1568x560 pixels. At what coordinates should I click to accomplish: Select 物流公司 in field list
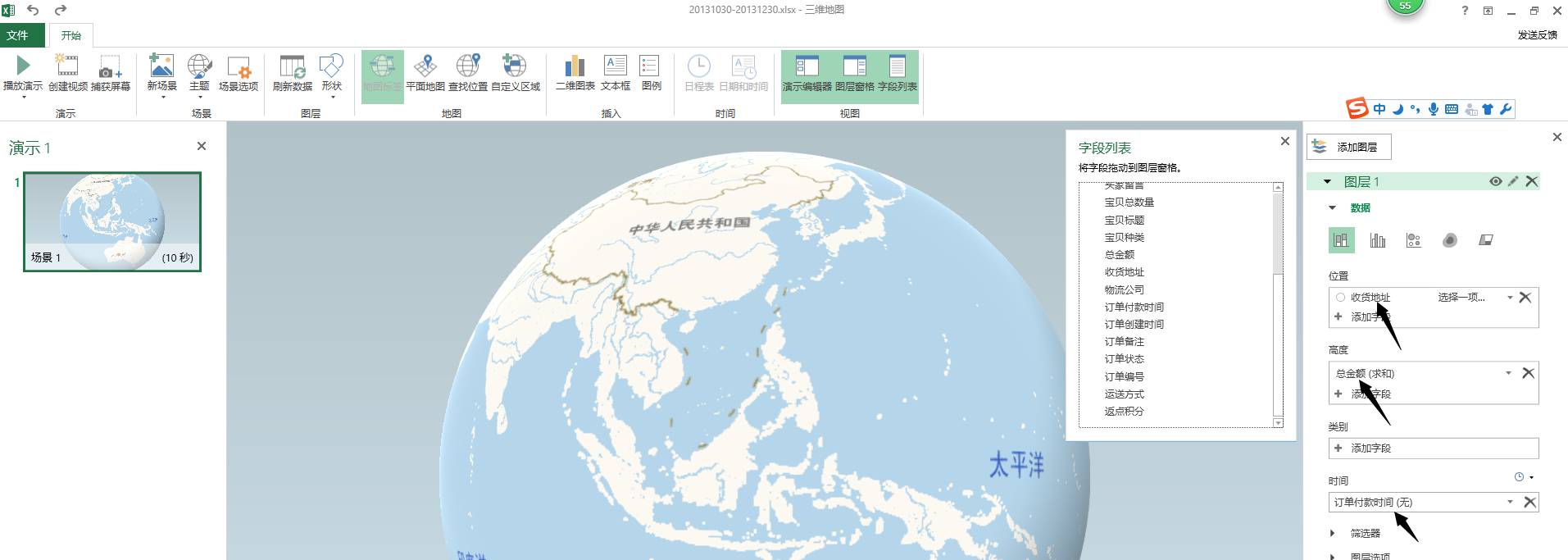(1124, 289)
